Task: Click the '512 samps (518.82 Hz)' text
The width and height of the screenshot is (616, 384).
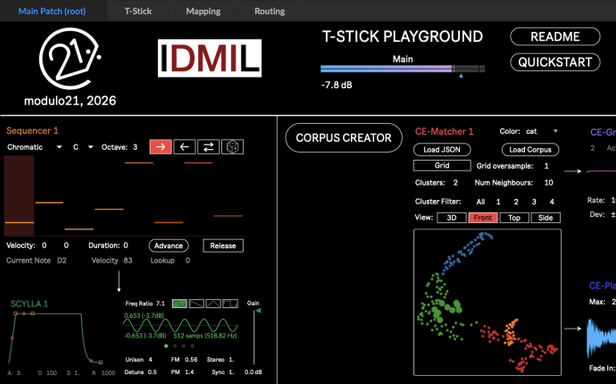Action: pyautogui.click(x=205, y=336)
